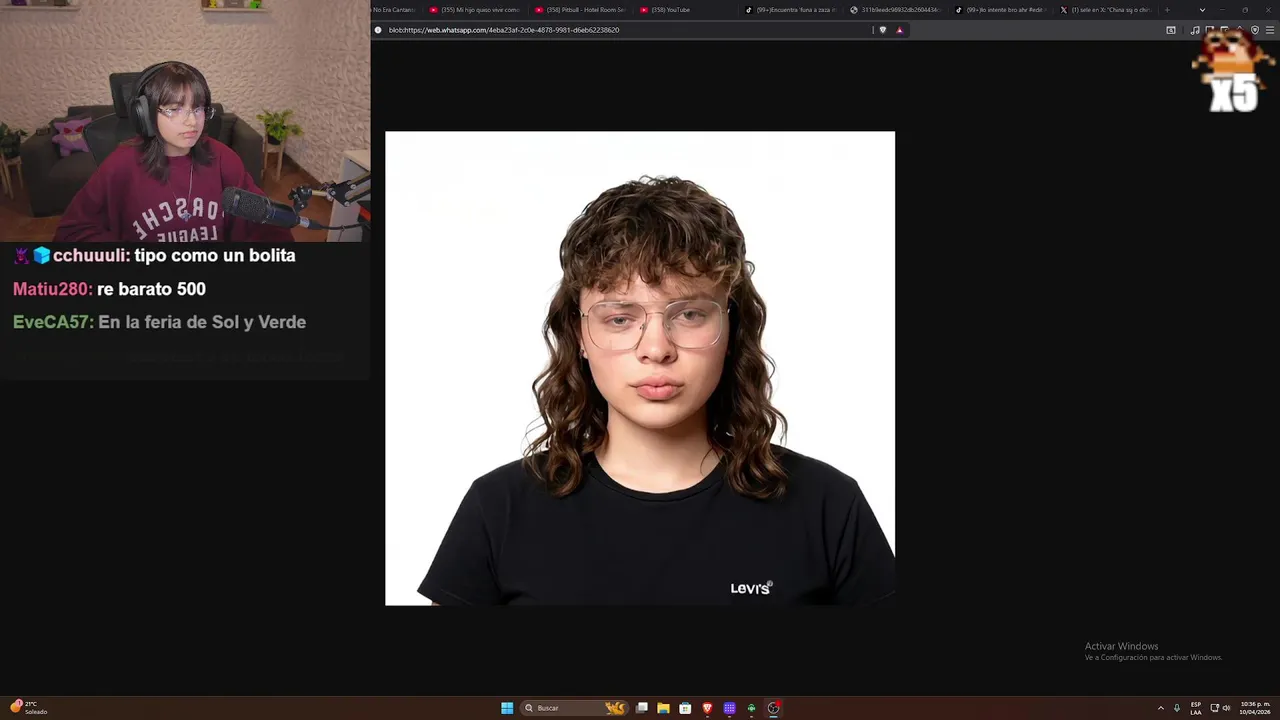Click chat username Matiu280
The image size is (1280, 720).
pyautogui.click(x=52, y=289)
